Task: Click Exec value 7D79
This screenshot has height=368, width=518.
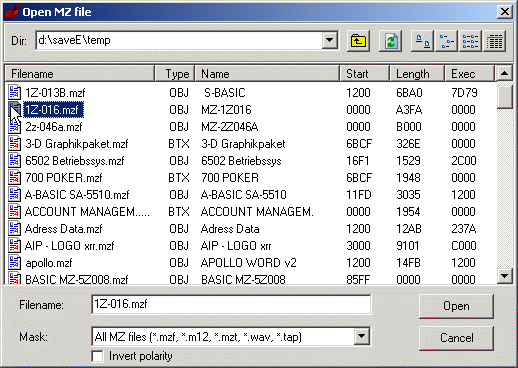Action: pyautogui.click(x=464, y=92)
